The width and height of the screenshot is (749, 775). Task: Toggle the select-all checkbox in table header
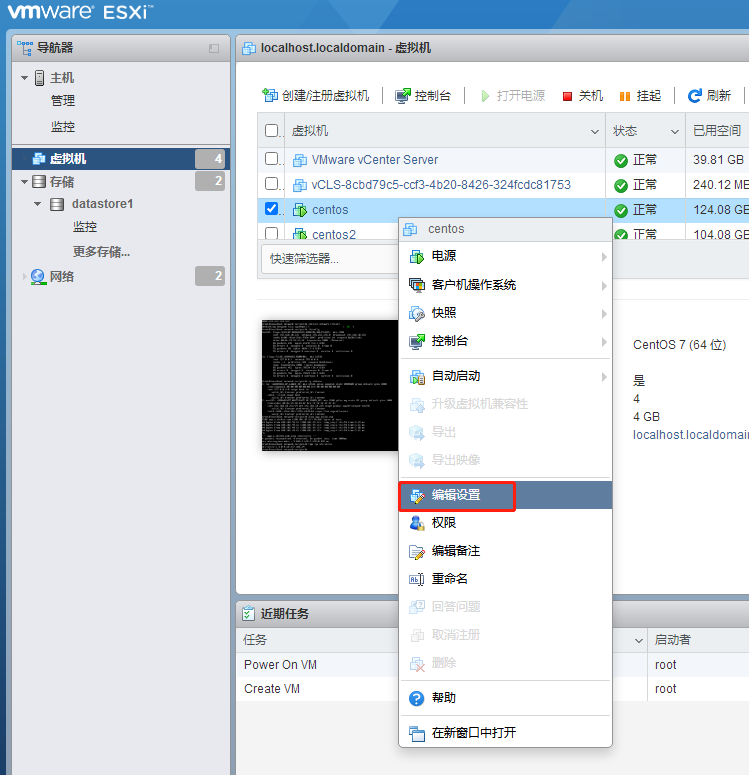(271, 130)
